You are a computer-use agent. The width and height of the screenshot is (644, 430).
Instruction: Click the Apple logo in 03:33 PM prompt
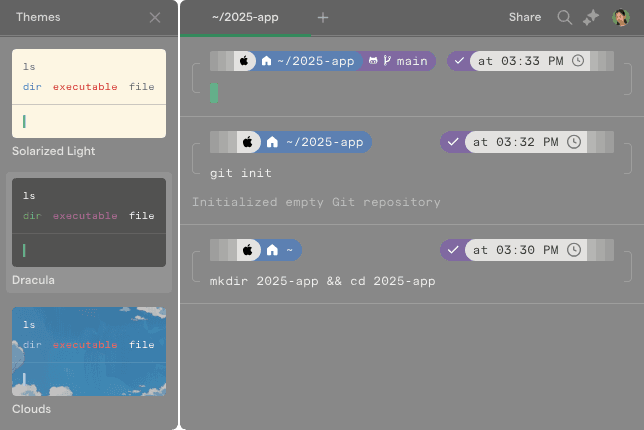[244, 61]
